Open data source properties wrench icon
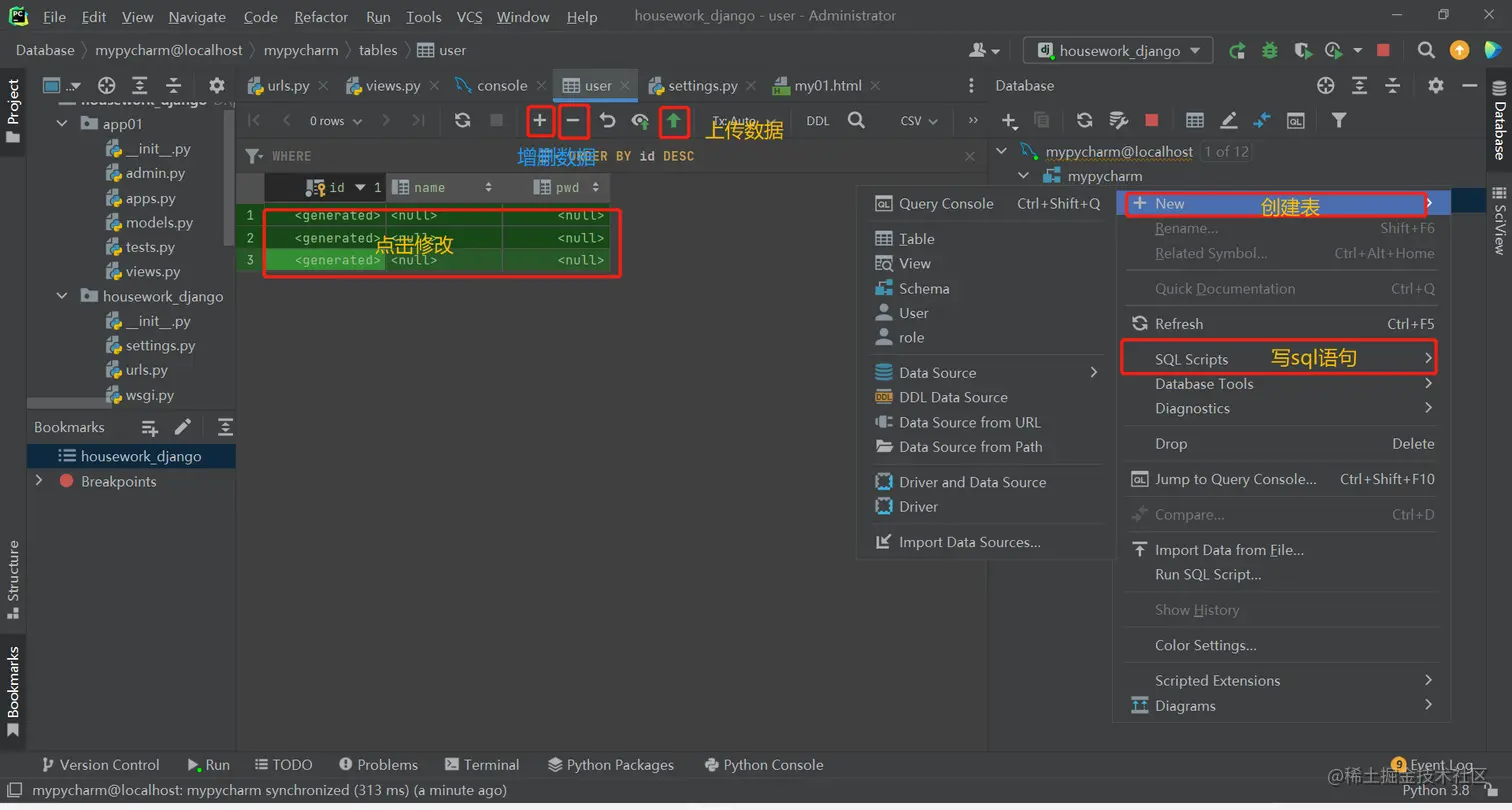 [x=1118, y=121]
